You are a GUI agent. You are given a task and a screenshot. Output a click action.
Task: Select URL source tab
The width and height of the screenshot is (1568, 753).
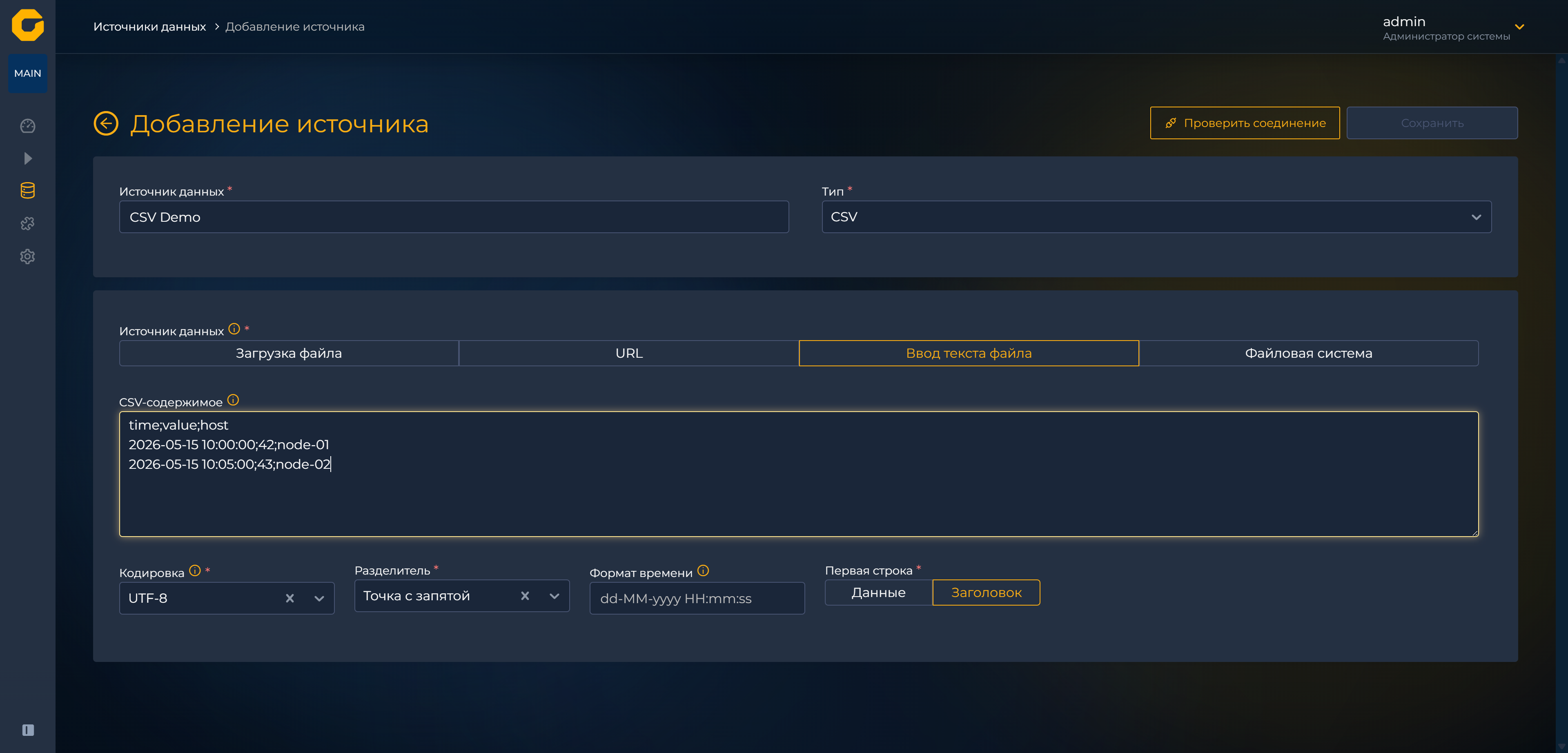629,353
